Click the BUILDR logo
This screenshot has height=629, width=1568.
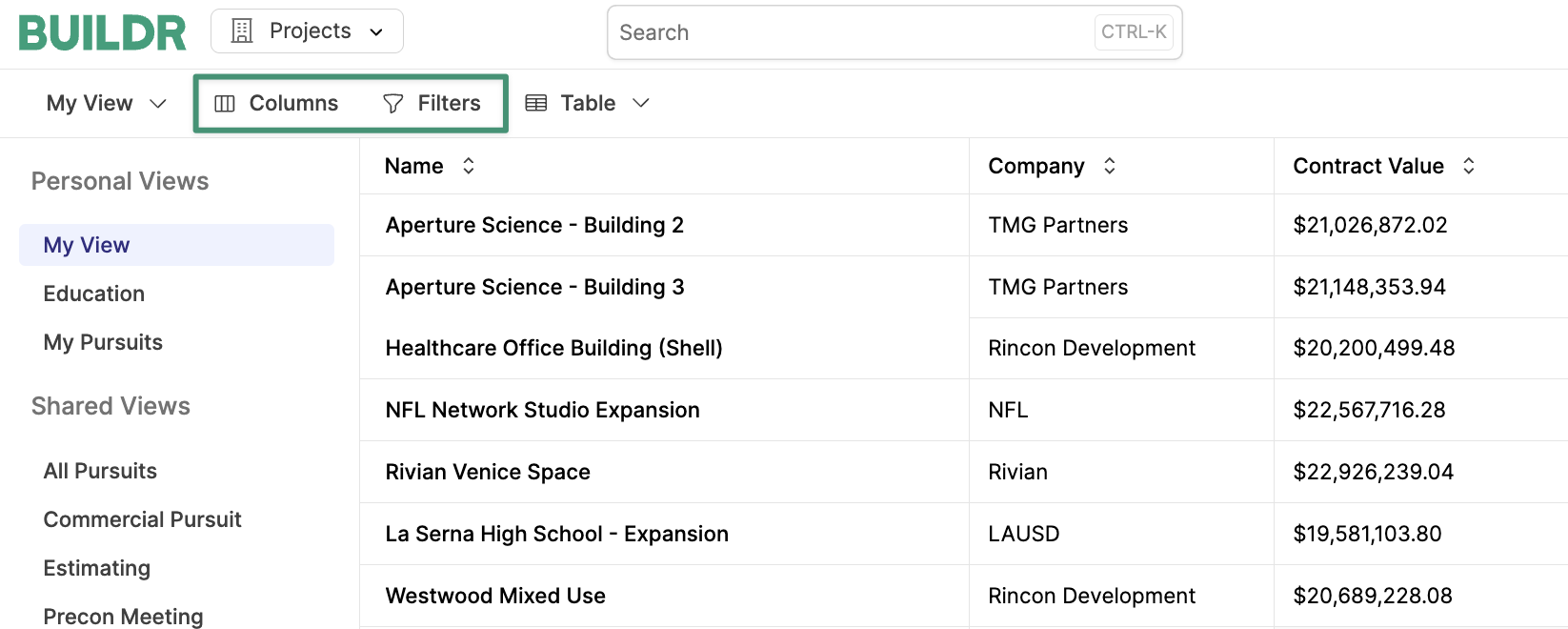coord(103,32)
